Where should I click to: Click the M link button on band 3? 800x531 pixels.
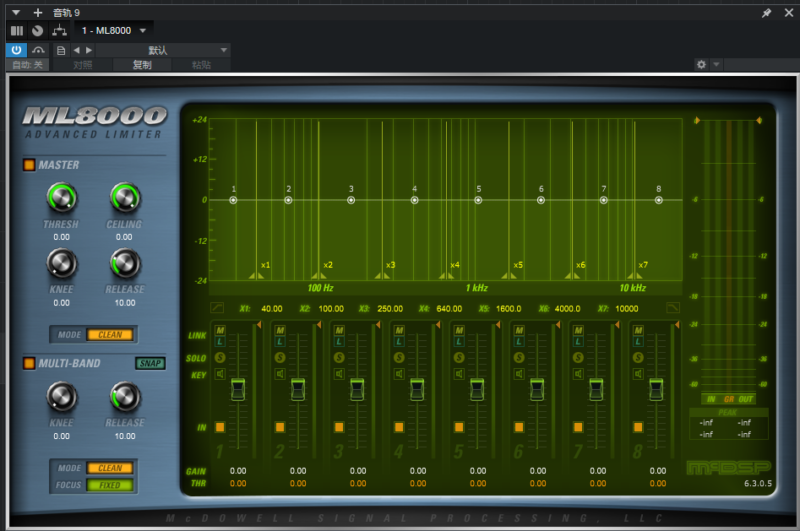click(340, 330)
